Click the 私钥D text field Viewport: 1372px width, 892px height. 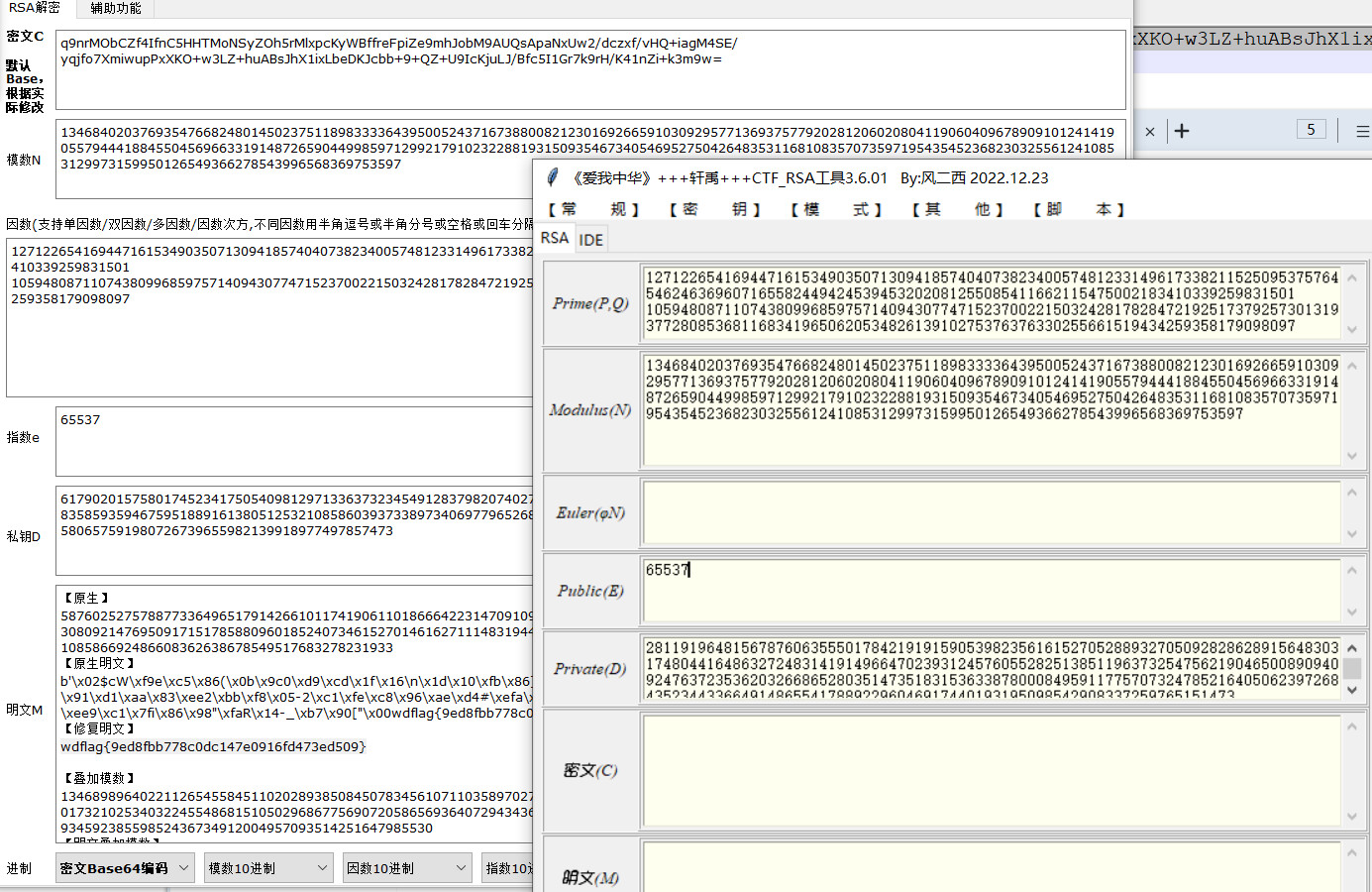[x=294, y=530]
